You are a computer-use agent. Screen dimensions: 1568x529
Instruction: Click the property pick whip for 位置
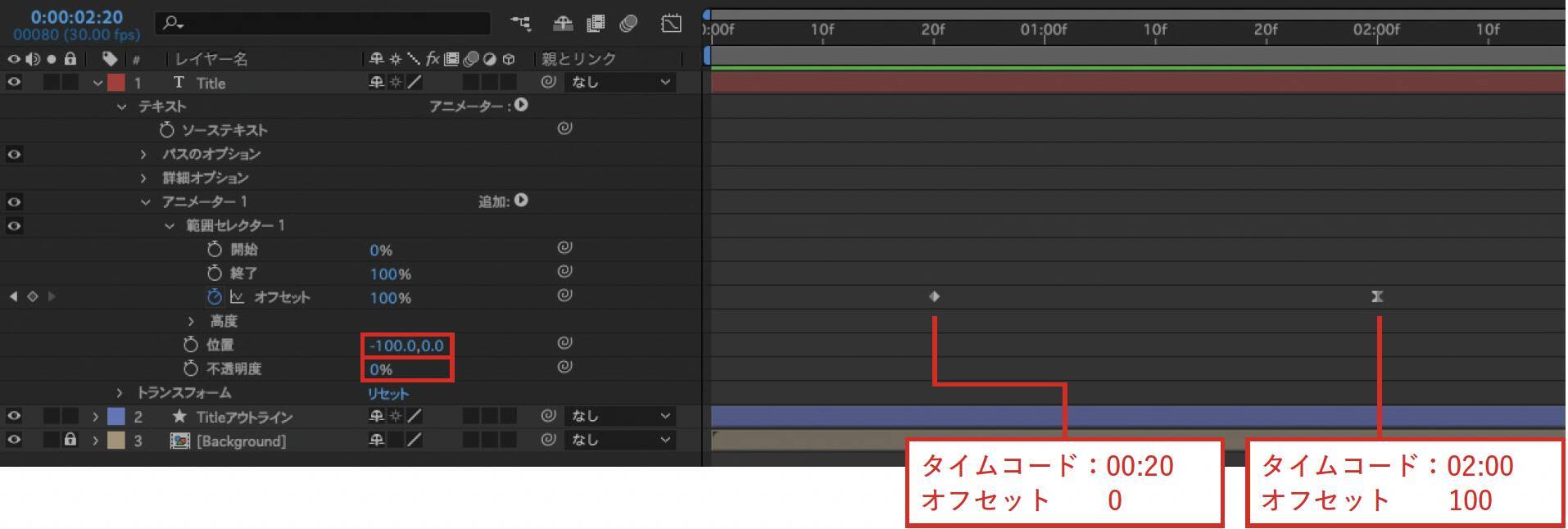[x=564, y=343]
